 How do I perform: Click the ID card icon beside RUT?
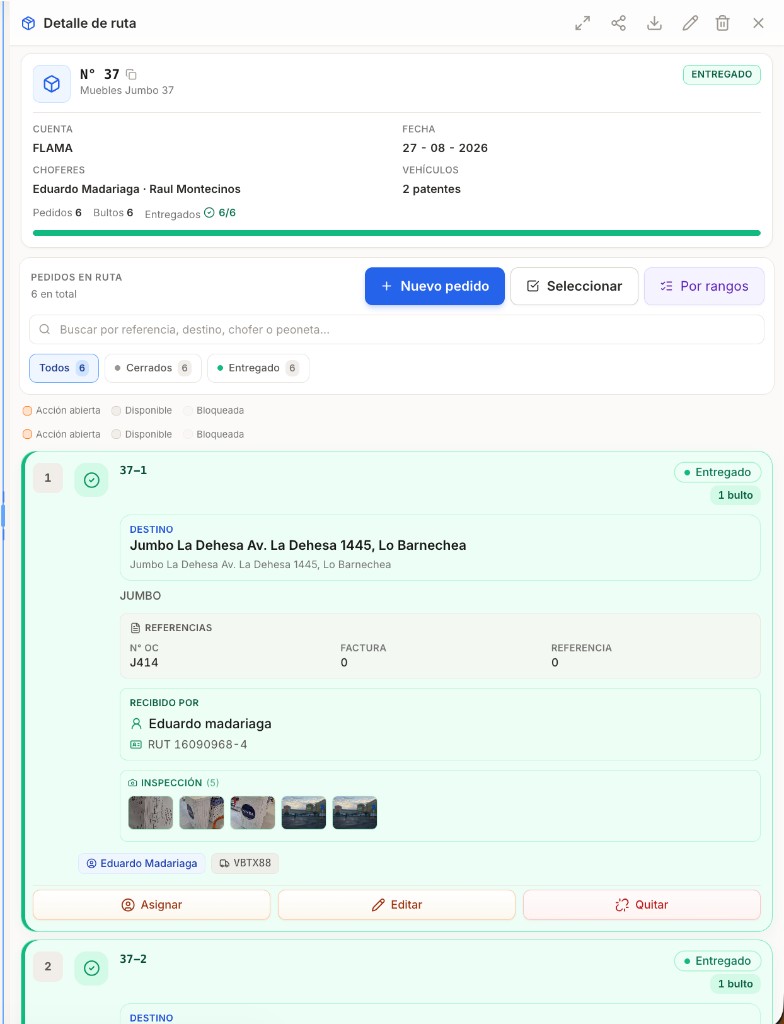click(136, 744)
